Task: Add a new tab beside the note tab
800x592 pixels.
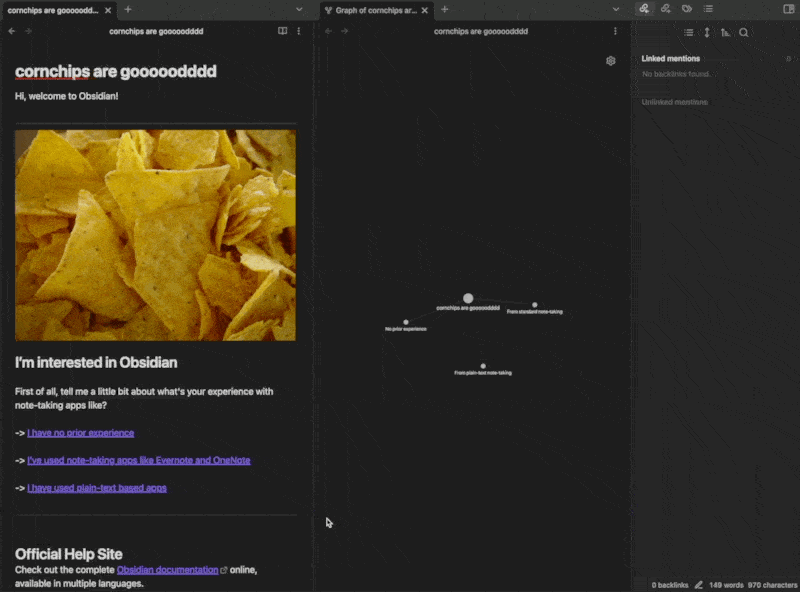Action: (x=128, y=9)
